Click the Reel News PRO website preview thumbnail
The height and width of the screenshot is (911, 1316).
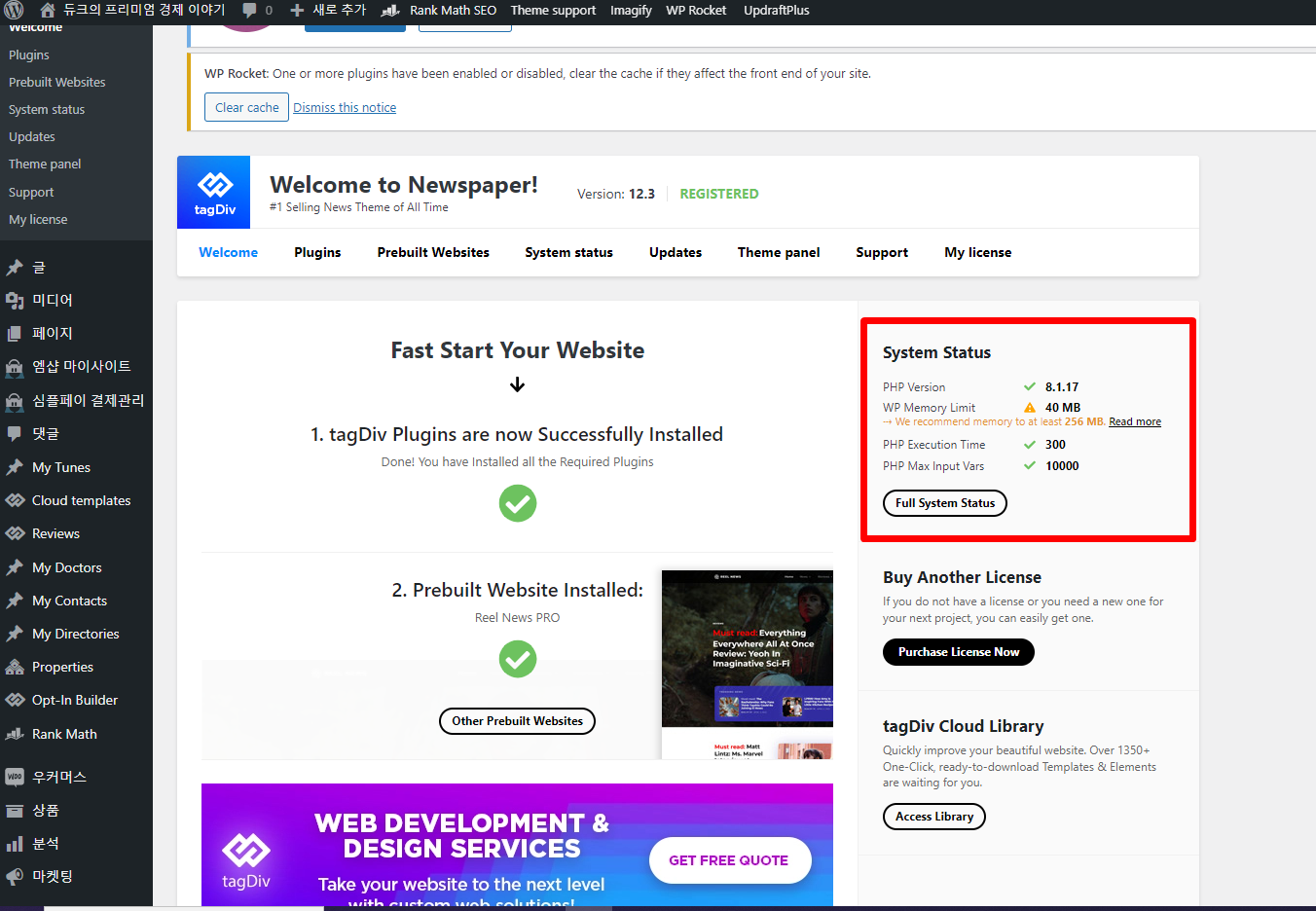click(x=748, y=665)
